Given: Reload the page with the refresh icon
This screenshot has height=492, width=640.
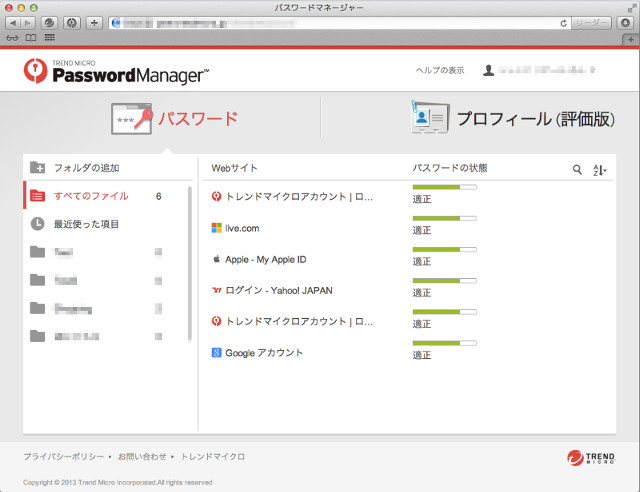Looking at the screenshot, I should 563,23.
